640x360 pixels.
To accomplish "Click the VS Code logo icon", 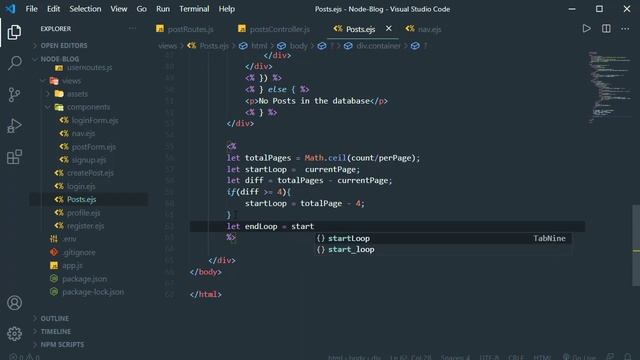I will (10, 9).
